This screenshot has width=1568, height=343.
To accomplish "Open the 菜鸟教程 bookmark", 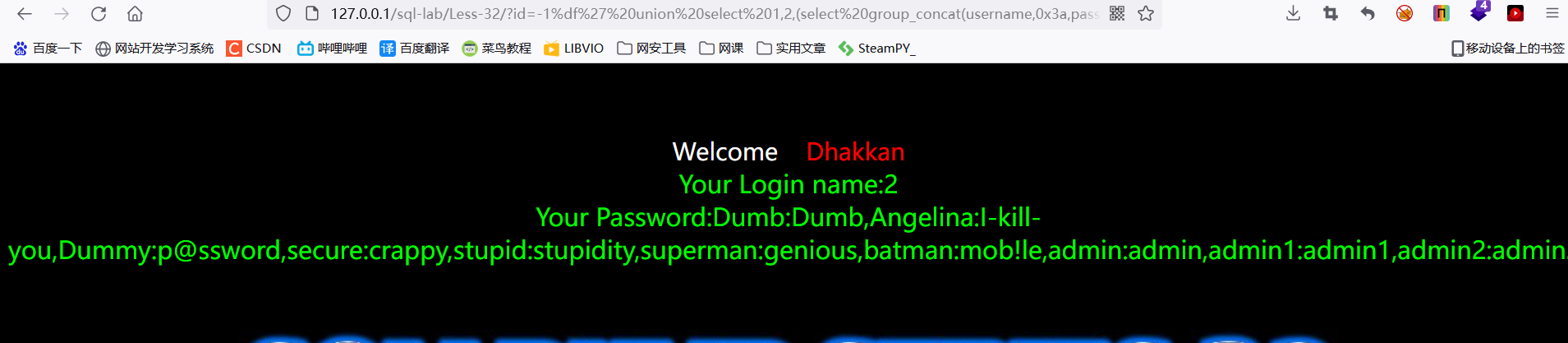I will (497, 49).
